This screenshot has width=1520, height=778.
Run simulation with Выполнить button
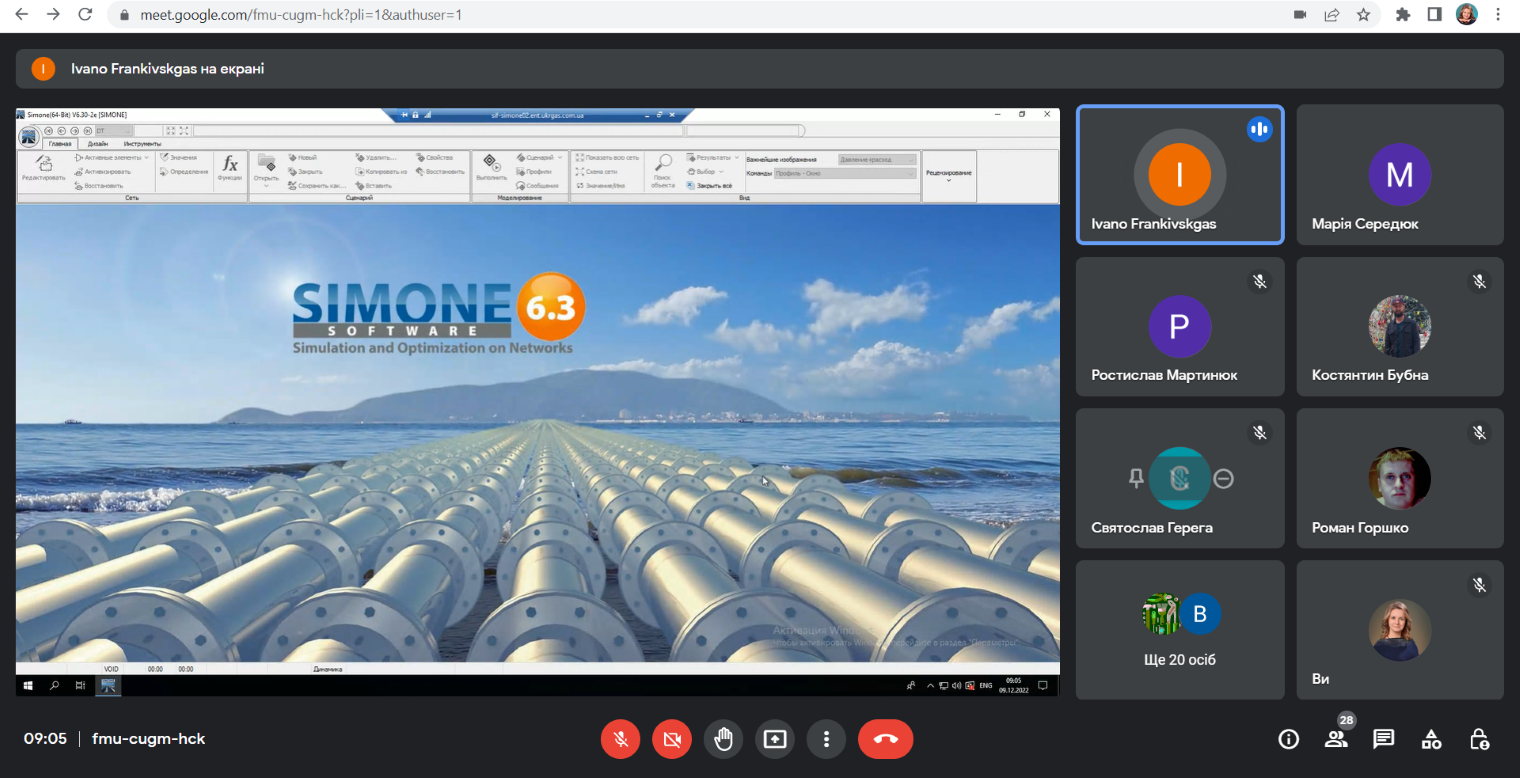(491, 167)
